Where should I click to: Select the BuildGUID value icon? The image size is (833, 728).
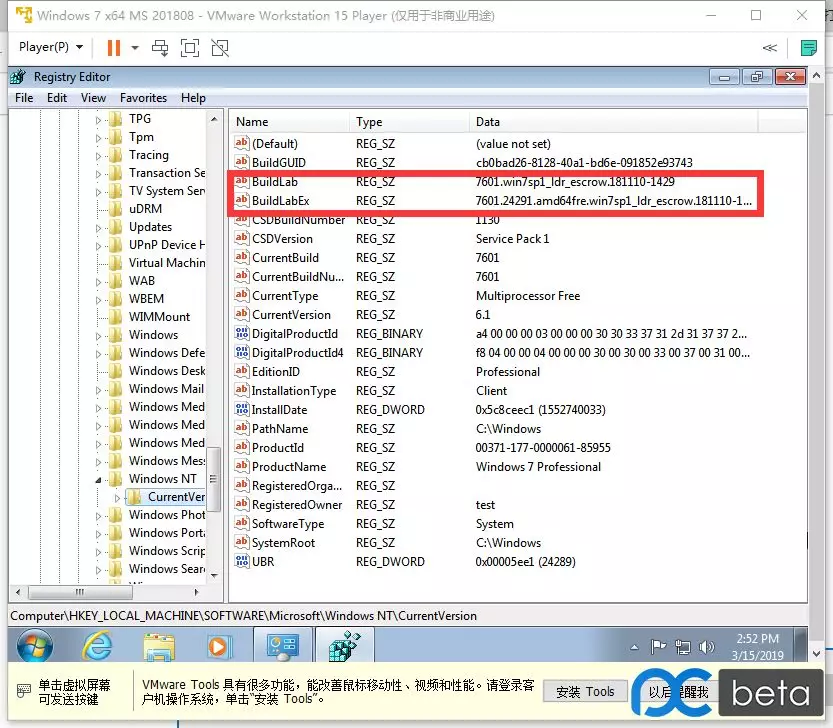pyautogui.click(x=242, y=162)
